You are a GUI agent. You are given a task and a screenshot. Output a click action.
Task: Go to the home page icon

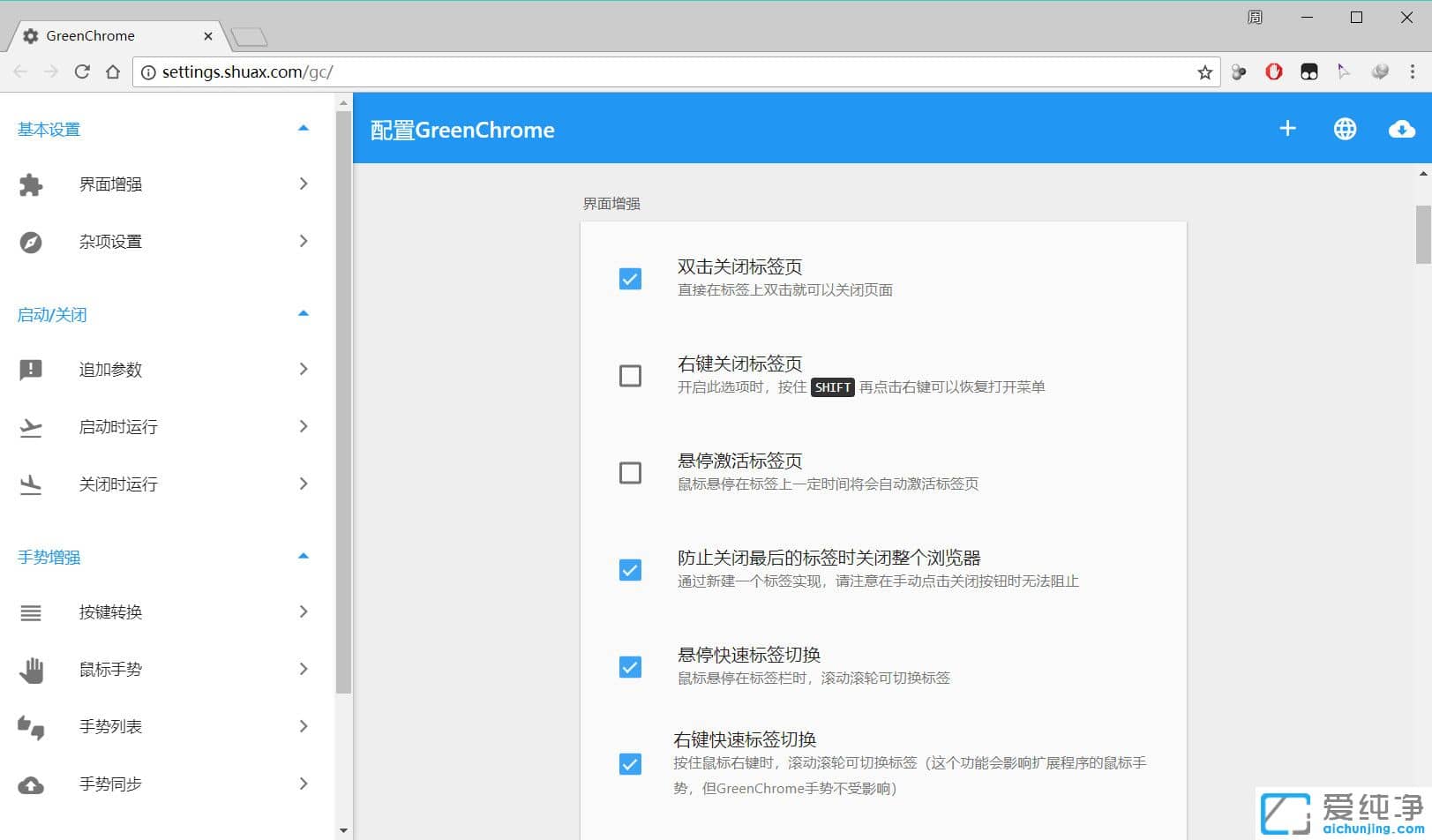tap(113, 71)
